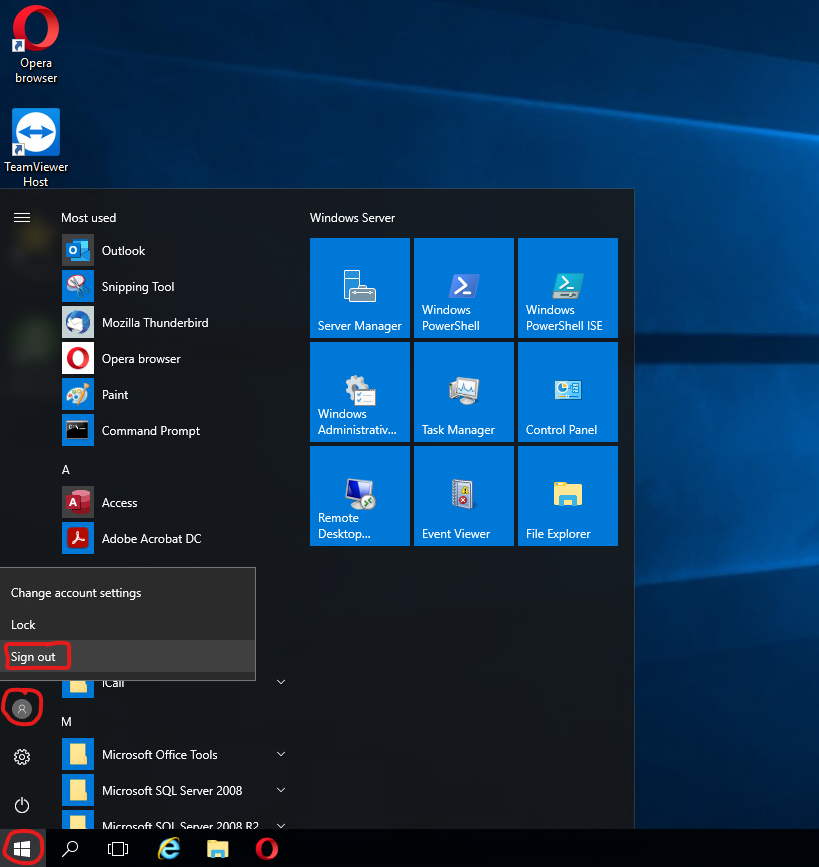Open Settings gear in Start sidebar
The width and height of the screenshot is (819, 867).
(22, 757)
